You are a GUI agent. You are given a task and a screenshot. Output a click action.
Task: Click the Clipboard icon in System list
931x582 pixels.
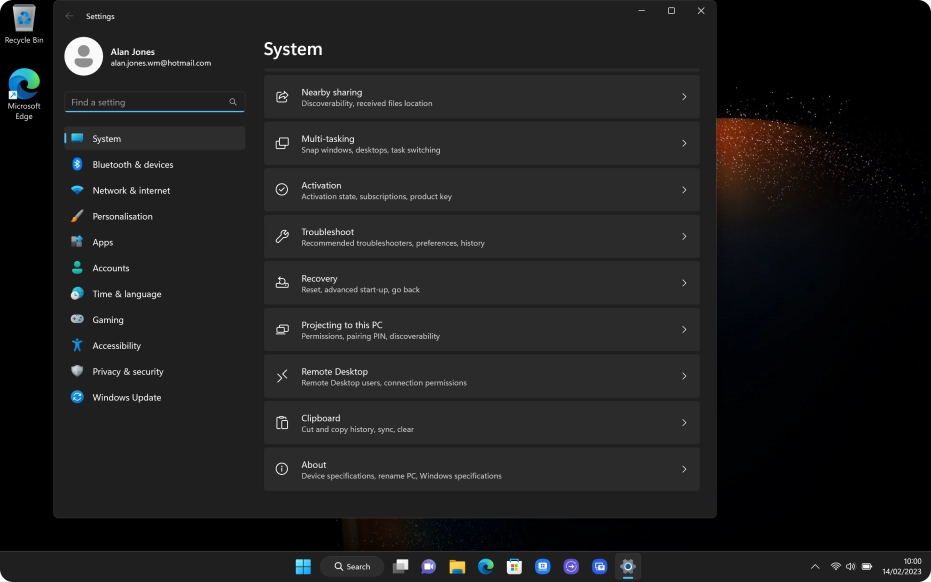(x=282, y=423)
